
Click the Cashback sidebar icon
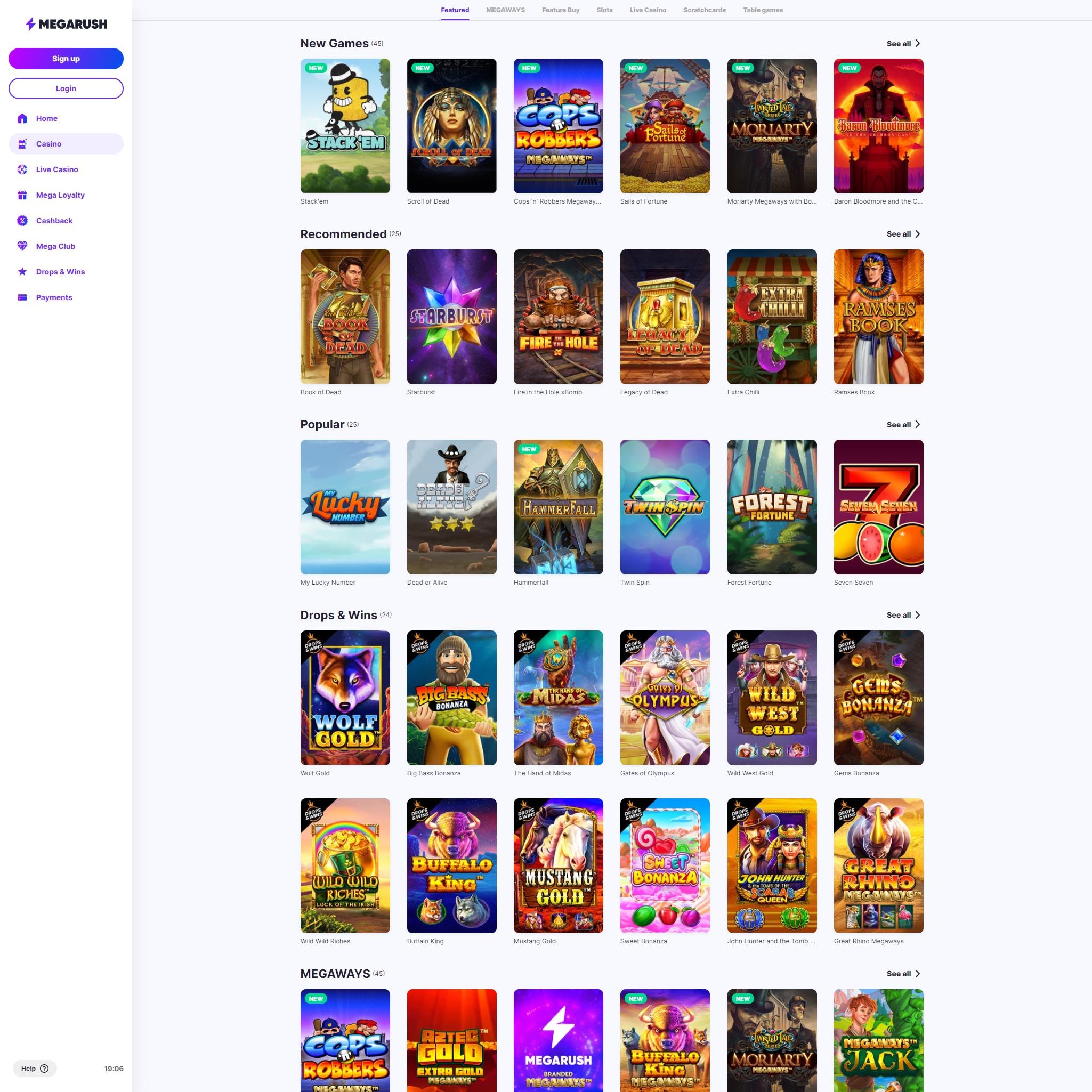coord(22,220)
